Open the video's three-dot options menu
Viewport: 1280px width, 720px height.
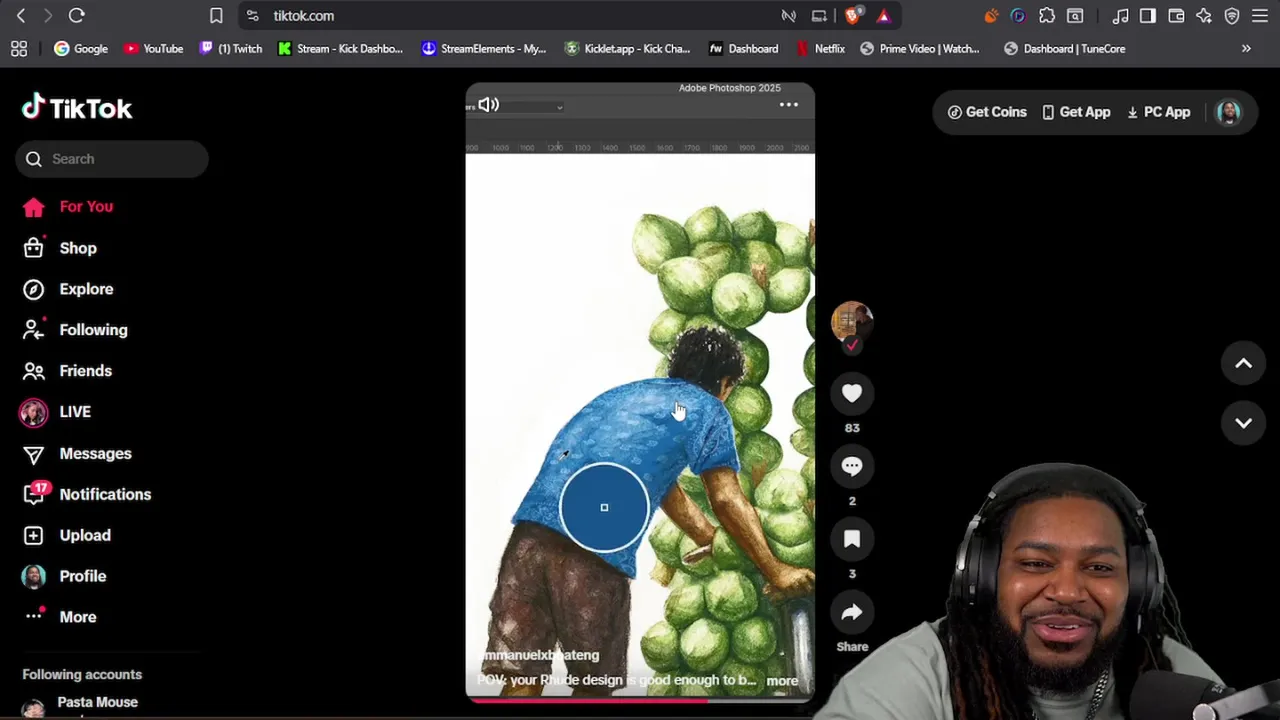(789, 104)
